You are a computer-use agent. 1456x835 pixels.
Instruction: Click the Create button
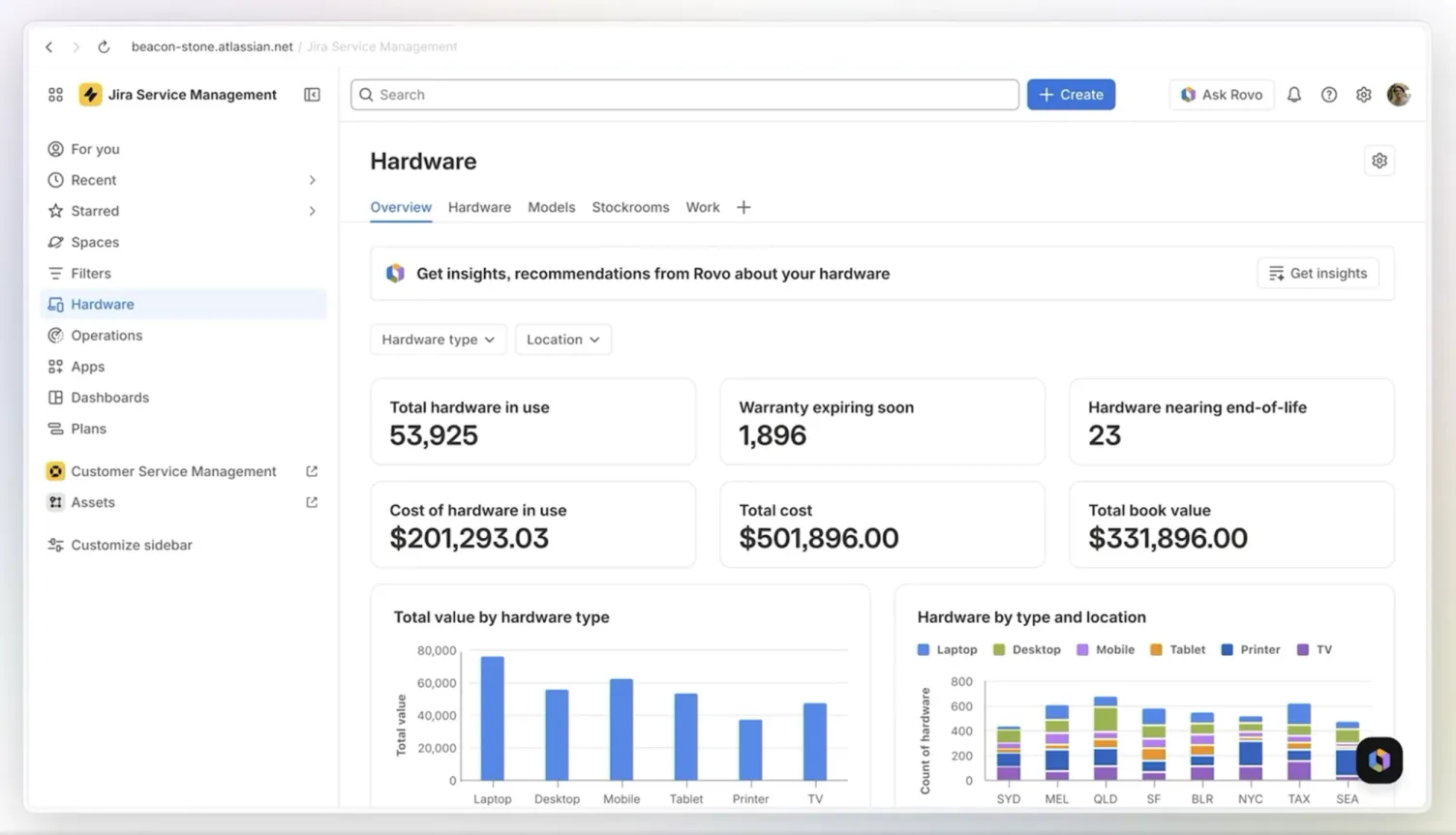[x=1071, y=95]
